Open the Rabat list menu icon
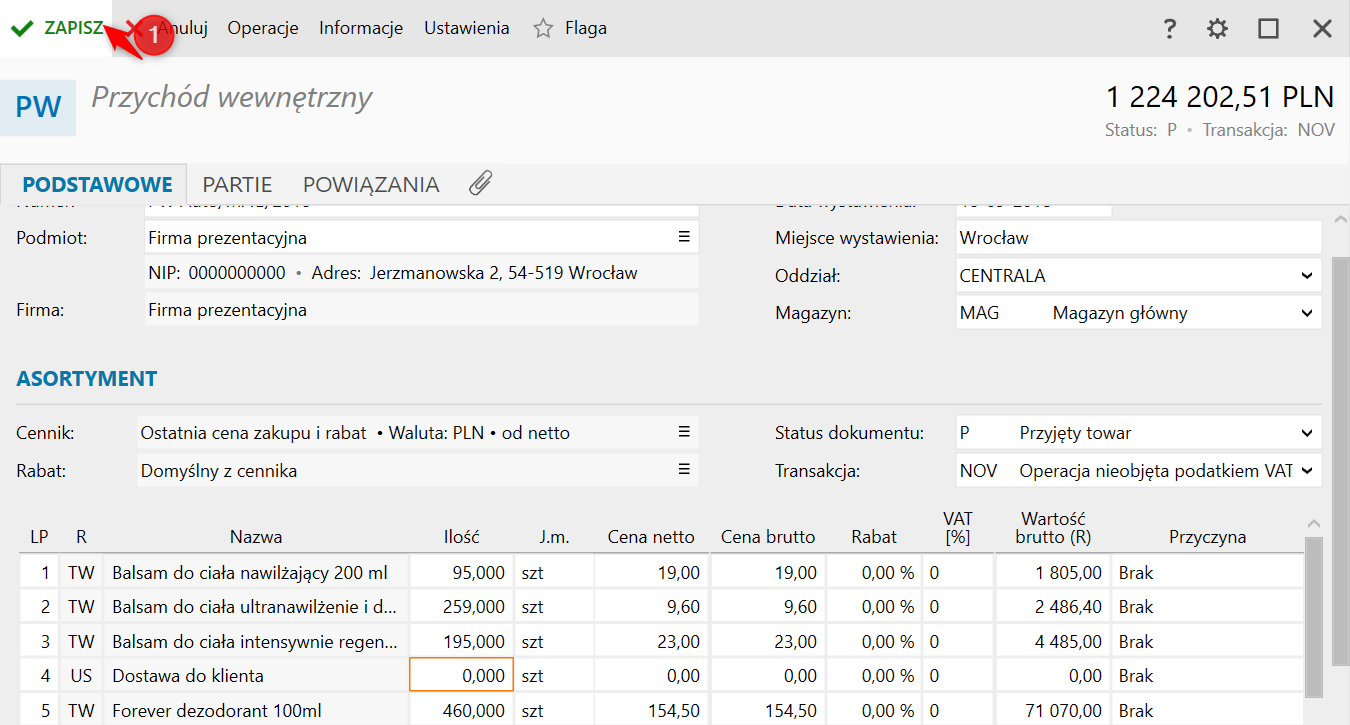This screenshot has height=725, width=1350. (x=684, y=469)
